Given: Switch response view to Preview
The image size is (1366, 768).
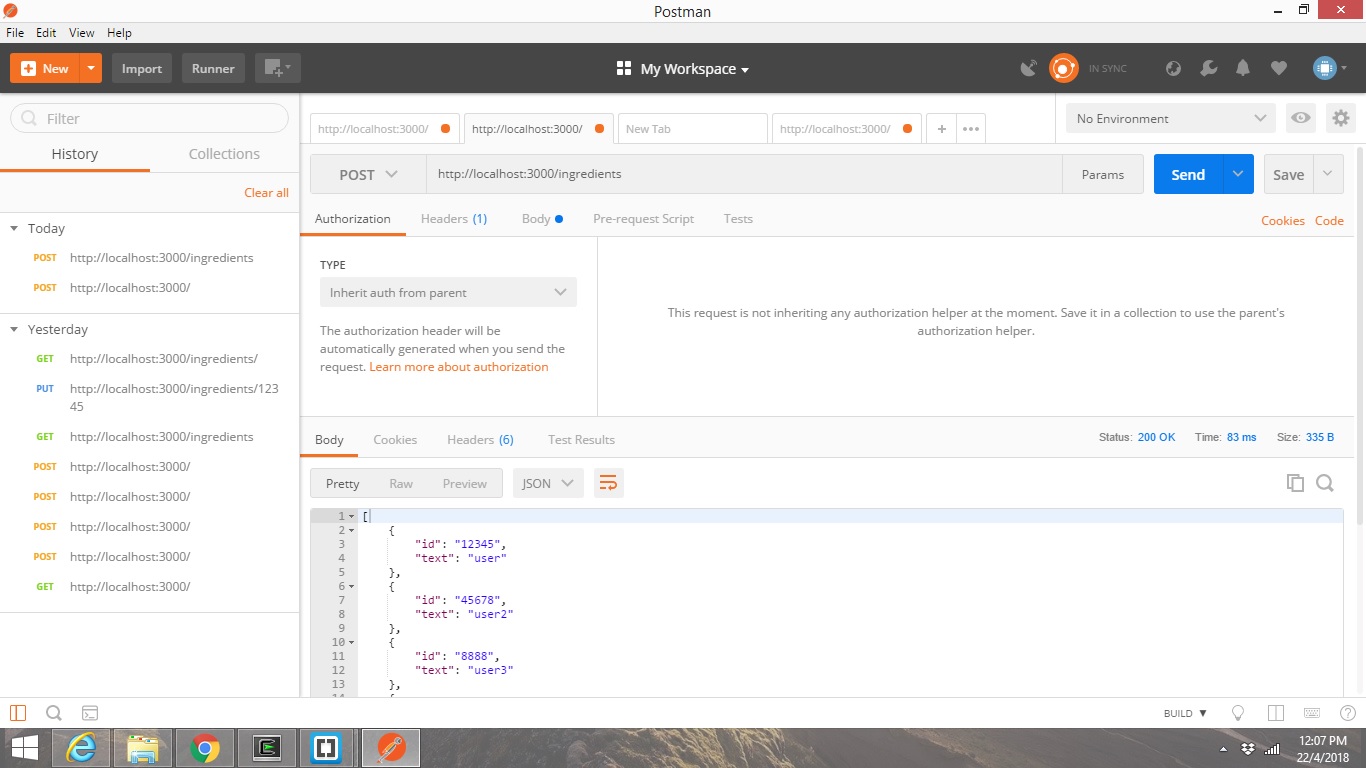Looking at the screenshot, I should tap(465, 484).
